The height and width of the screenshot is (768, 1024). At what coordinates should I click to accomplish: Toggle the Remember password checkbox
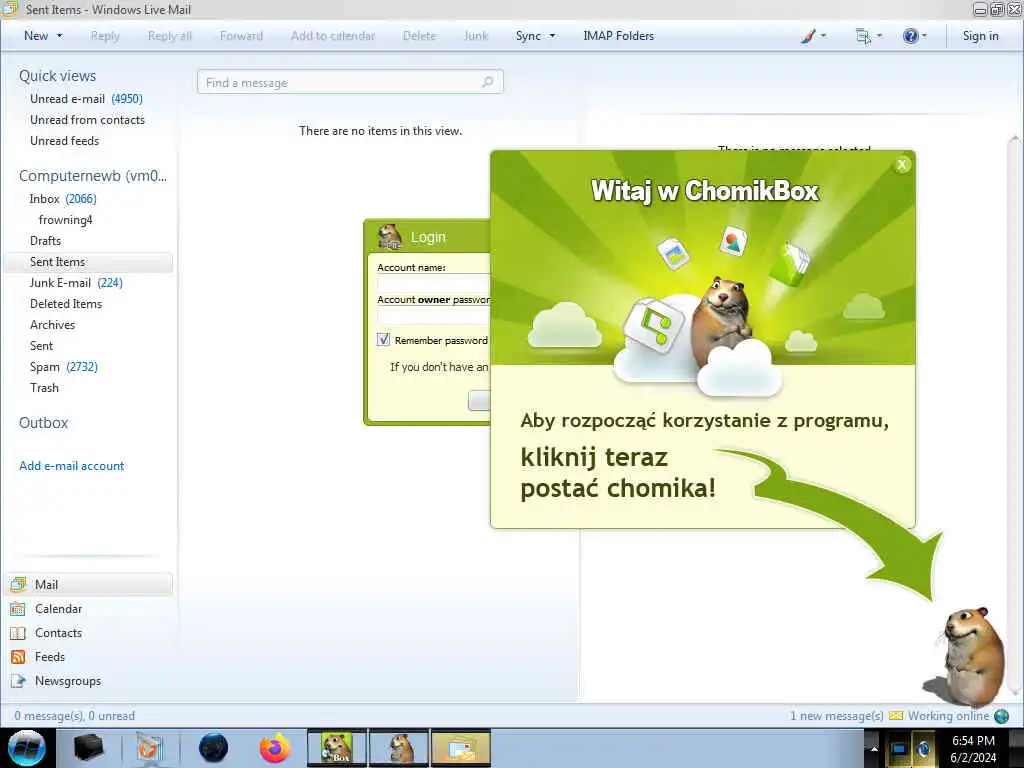pos(383,340)
